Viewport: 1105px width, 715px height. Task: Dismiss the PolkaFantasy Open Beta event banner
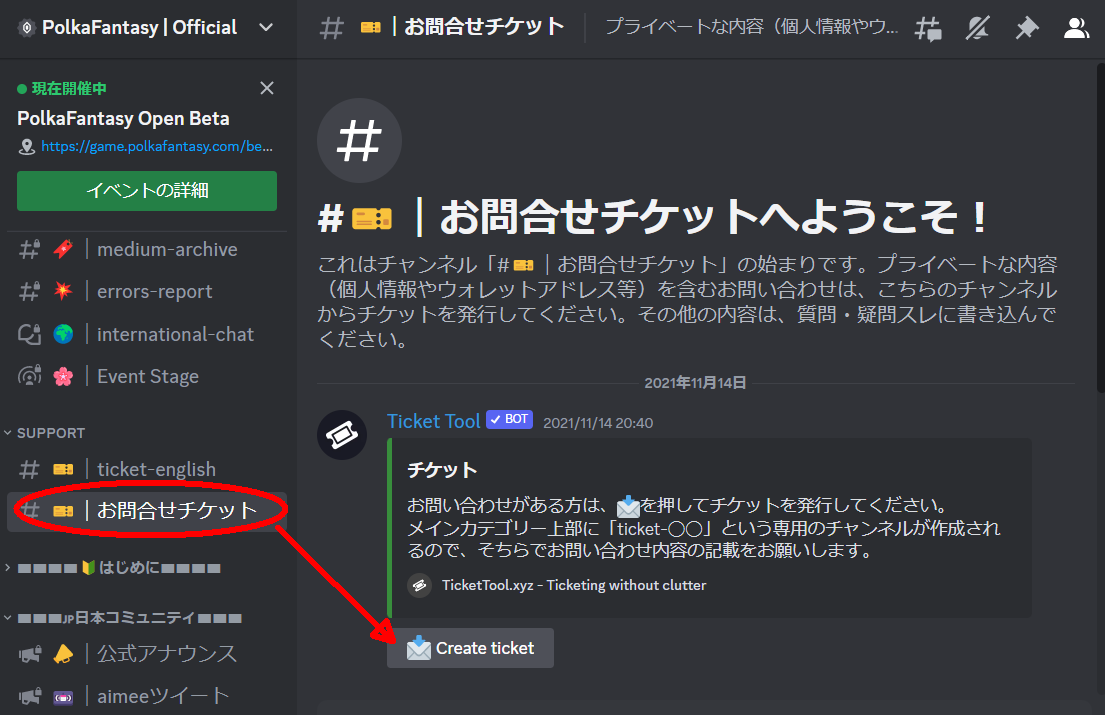[266, 88]
